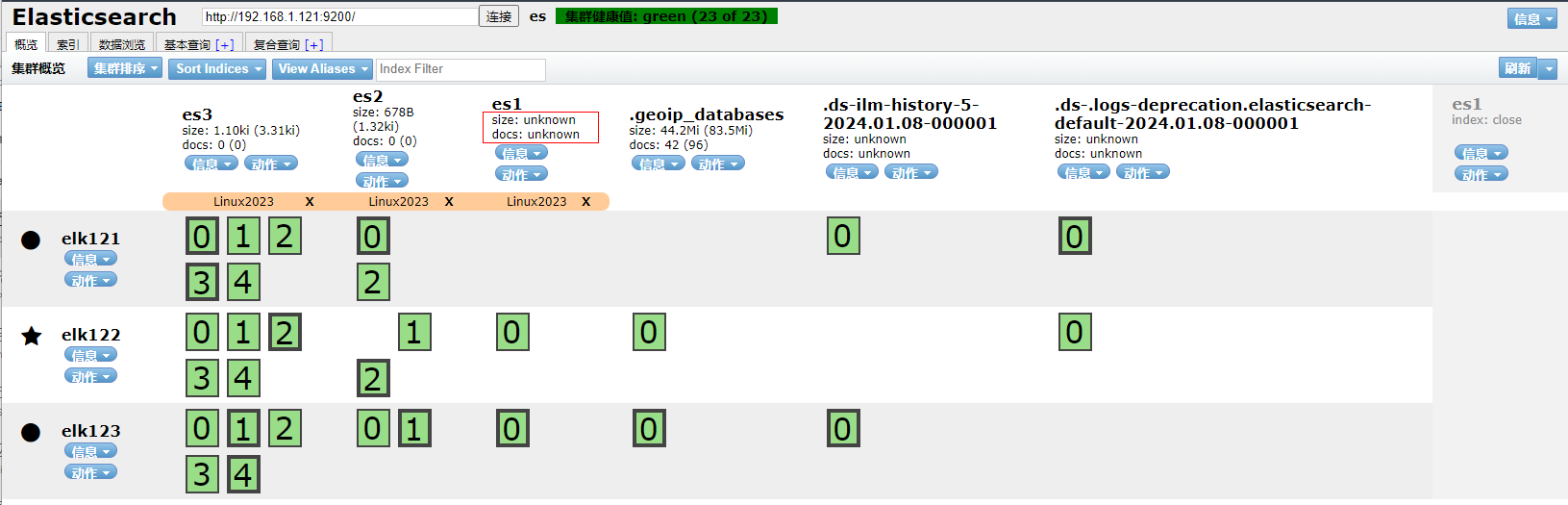Open the 复合查询 tab
This screenshot has width=1568, height=505.
[x=287, y=44]
